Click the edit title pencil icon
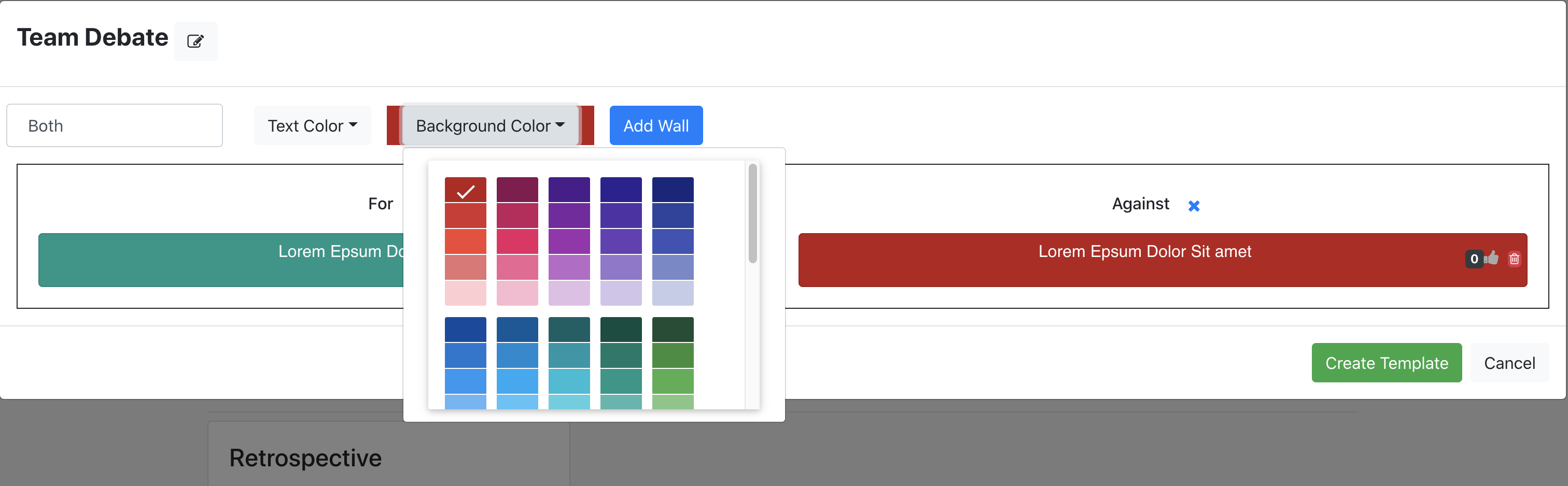This screenshot has width=1568, height=486. (x=195, y=41)
